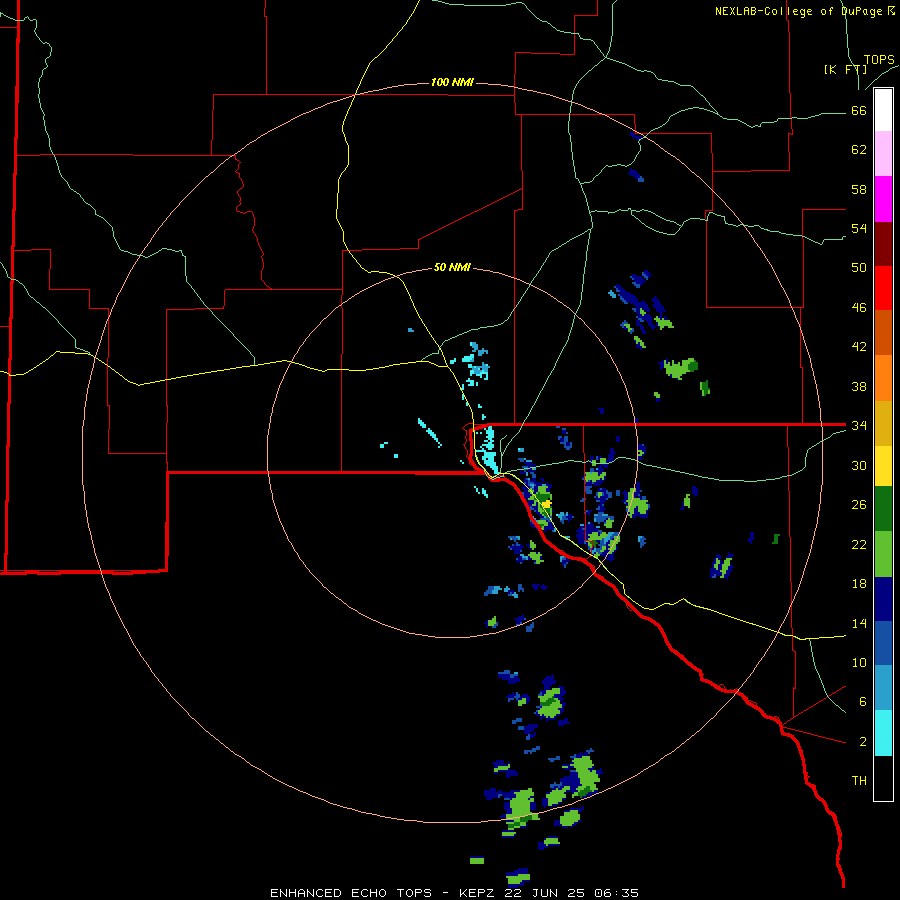Click the [K FT] units label

point(845,69)
